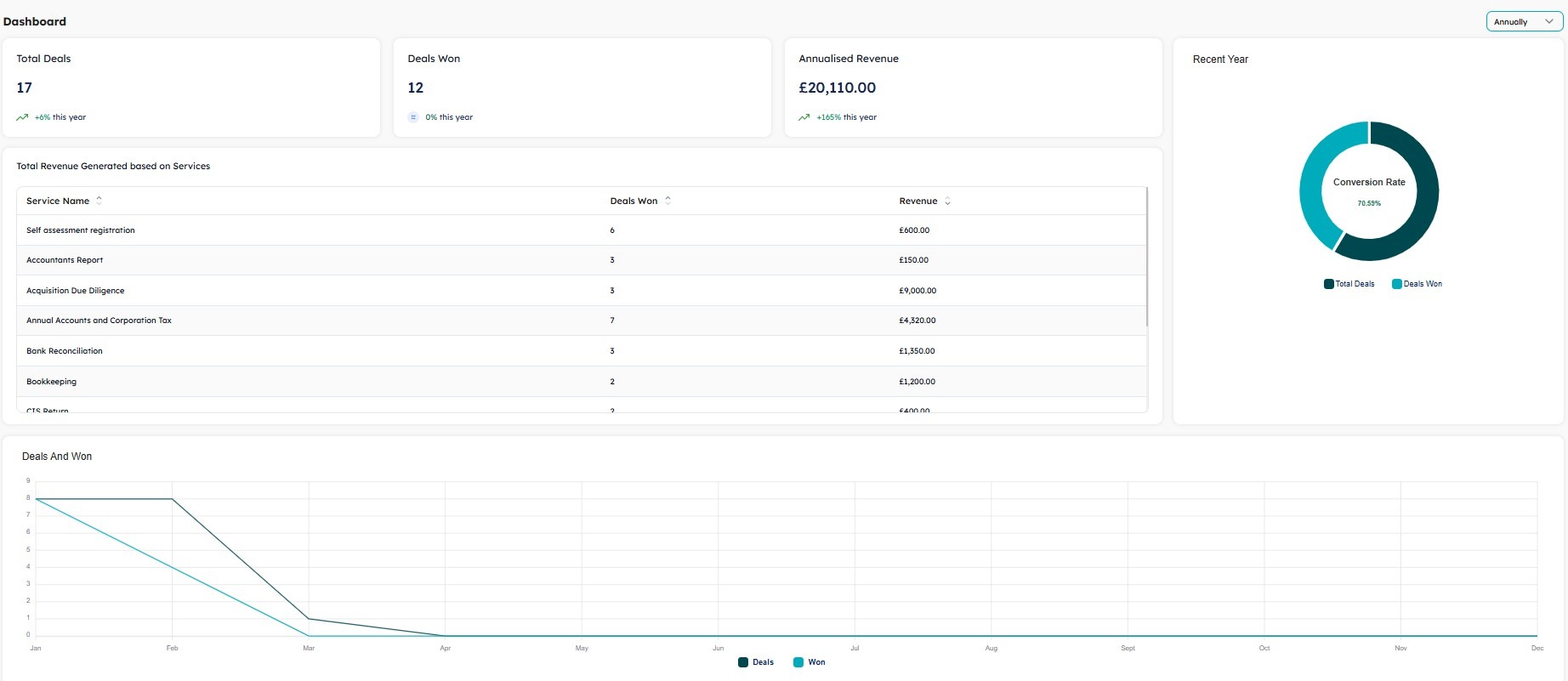Screen dimensions: 1568x681
Task: Click the +6% this year indicator
Action: click(60, 117)
